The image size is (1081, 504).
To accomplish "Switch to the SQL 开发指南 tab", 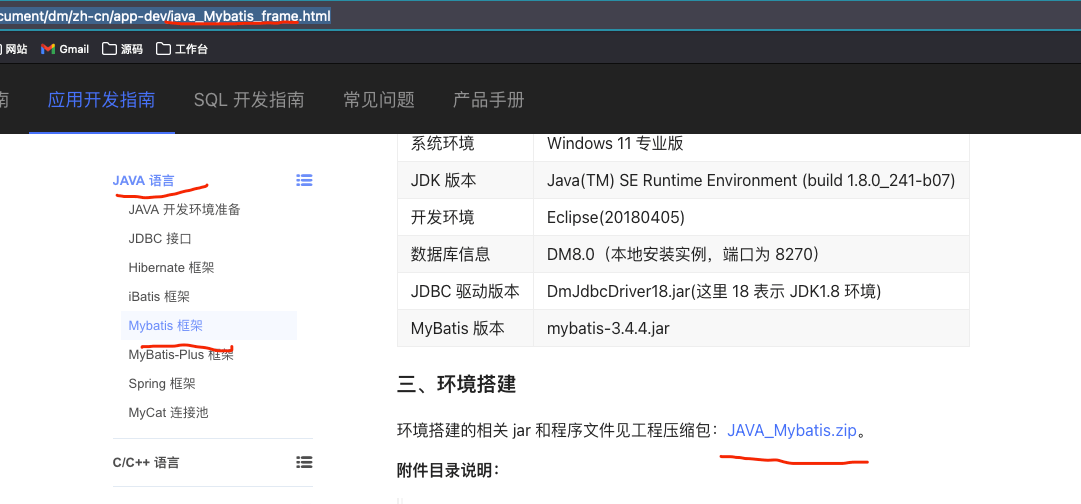I will 249,100.
